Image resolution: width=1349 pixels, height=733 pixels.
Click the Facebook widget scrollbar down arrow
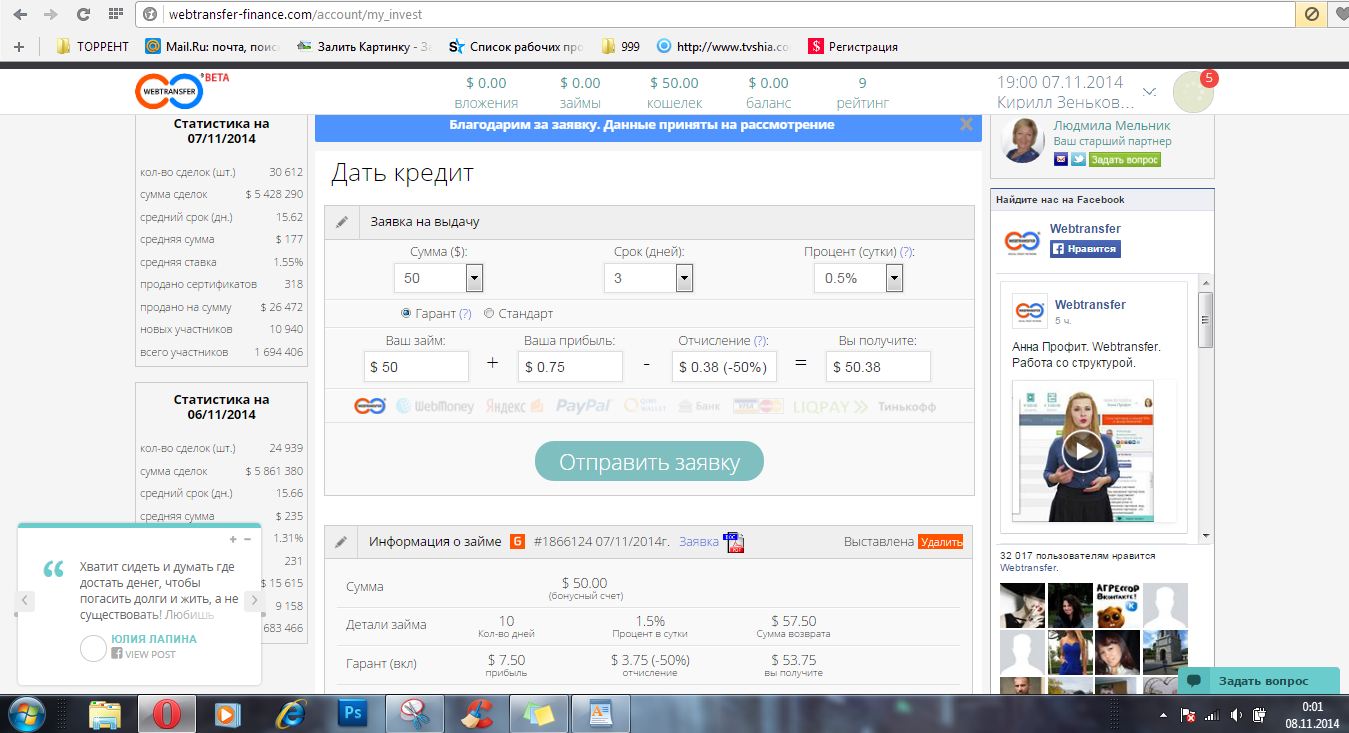click(1206, 536)
